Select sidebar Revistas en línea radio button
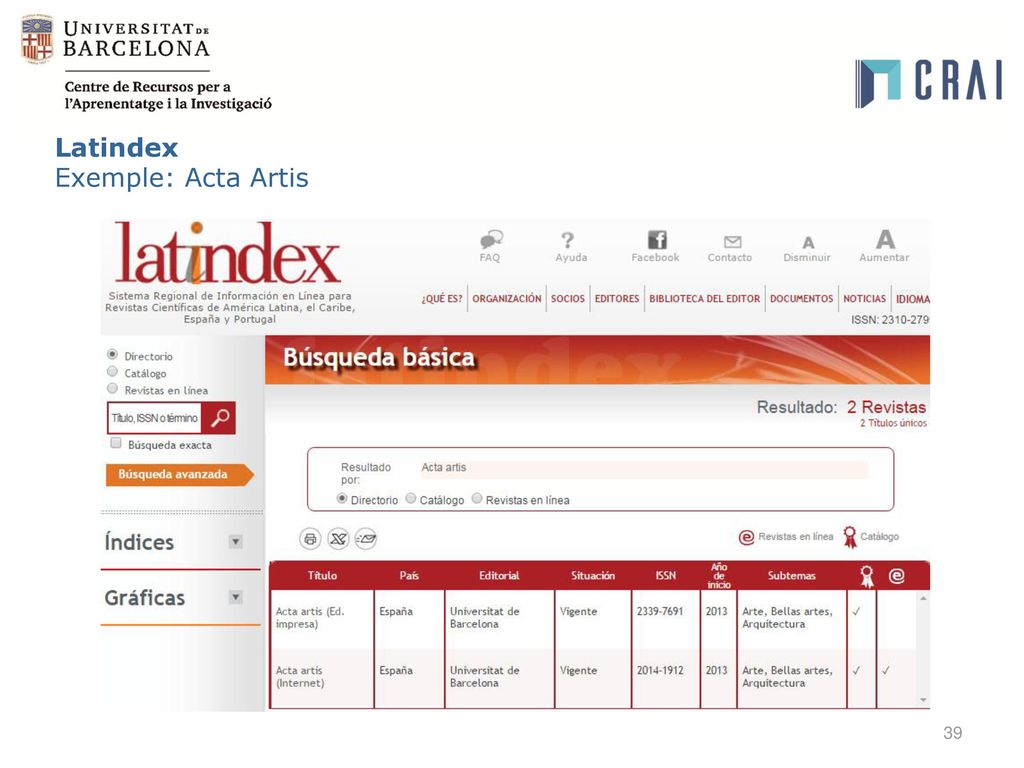The height and width of the screenshot is (768, 1024). 112,389
